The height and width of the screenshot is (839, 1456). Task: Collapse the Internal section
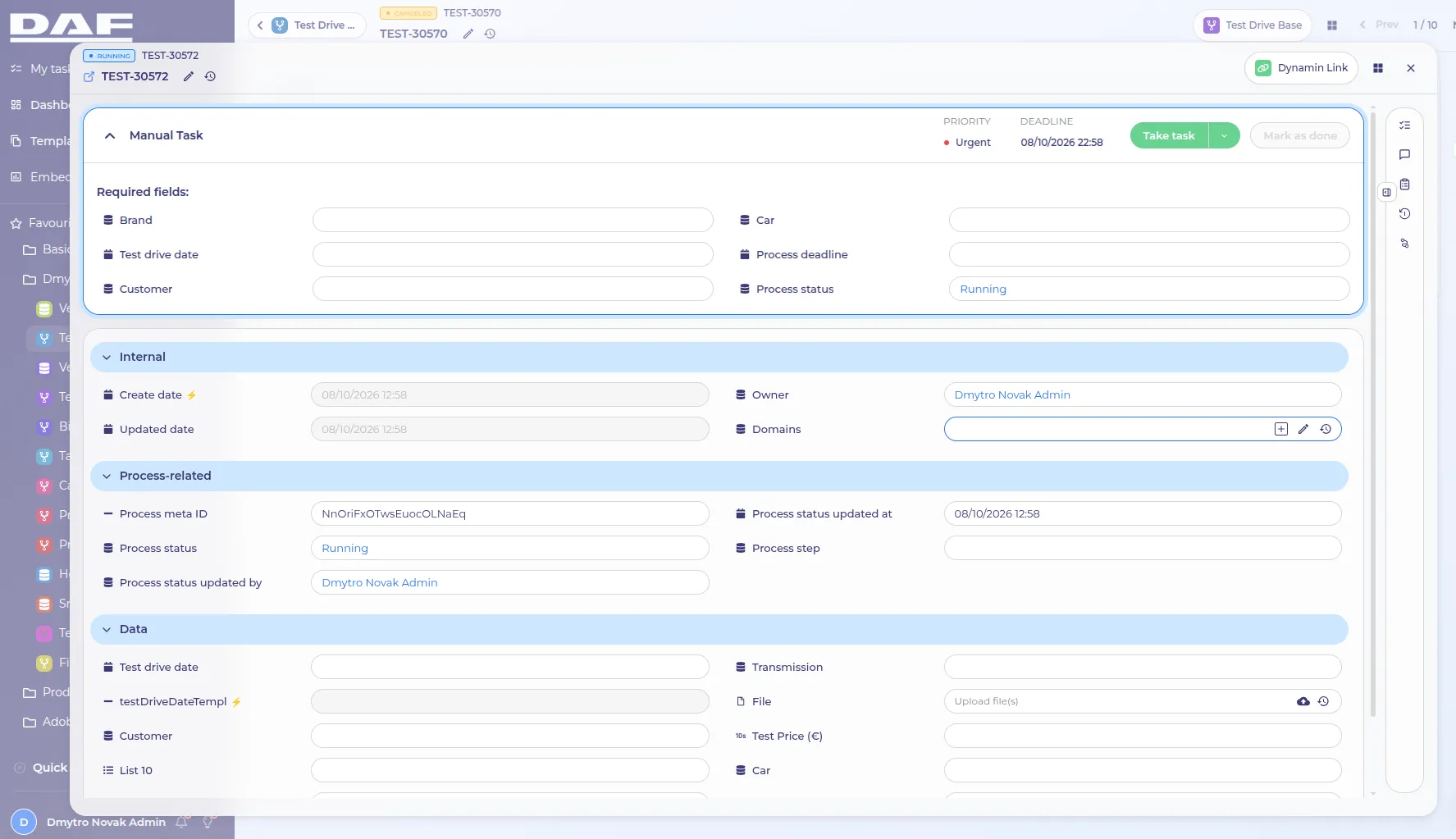pyautogui.click(x=107, y=358)
